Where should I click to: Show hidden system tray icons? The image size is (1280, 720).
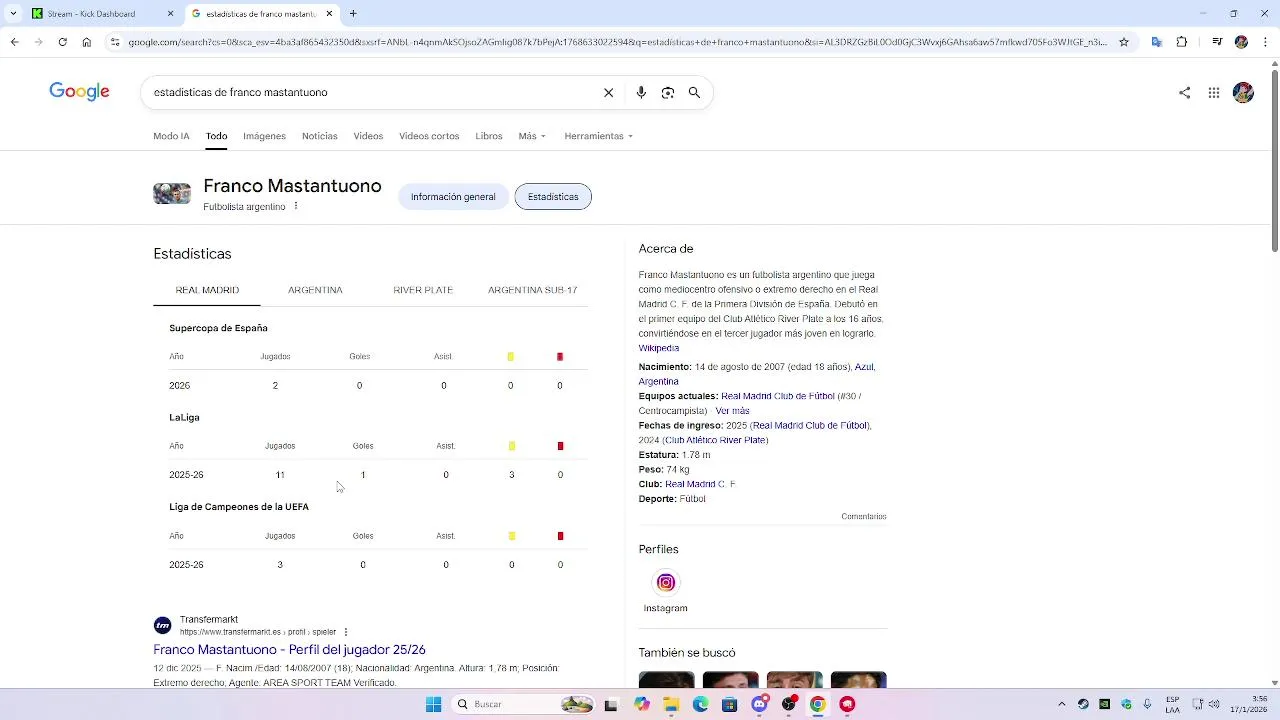[1062, 704]
